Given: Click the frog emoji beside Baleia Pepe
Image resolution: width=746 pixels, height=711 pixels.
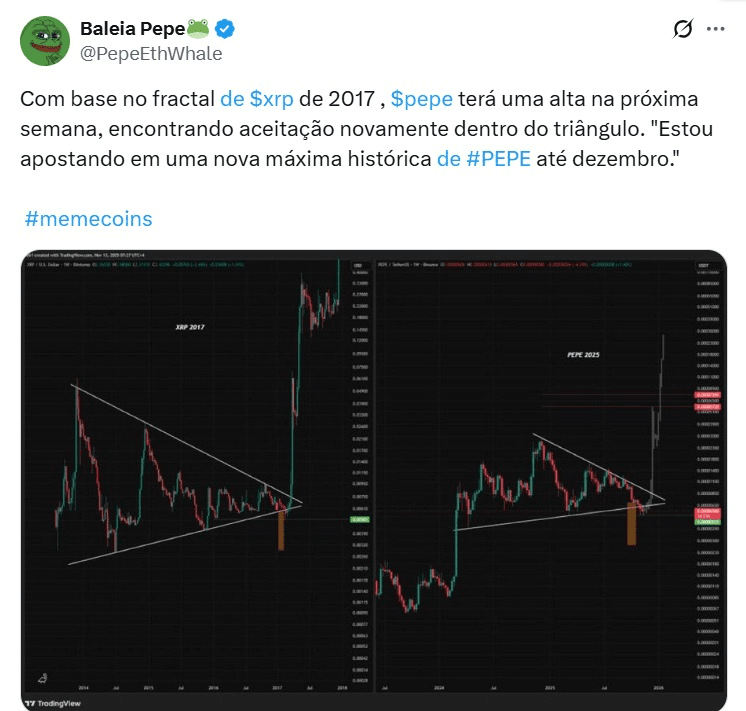Looking at the screenshot, I should (198, 29).
